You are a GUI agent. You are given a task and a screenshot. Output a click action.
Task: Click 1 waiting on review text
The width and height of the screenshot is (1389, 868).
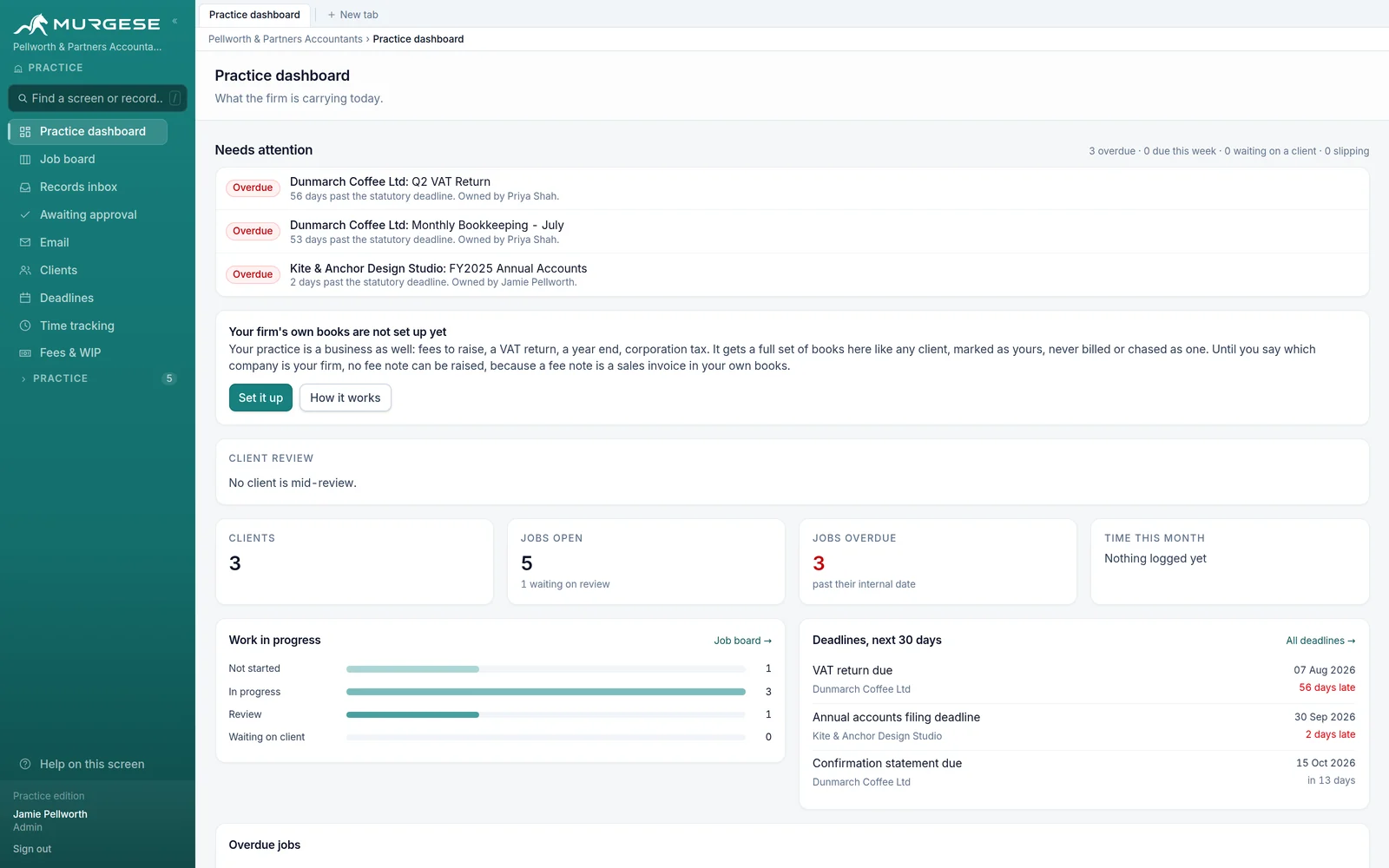pos(565,584)
